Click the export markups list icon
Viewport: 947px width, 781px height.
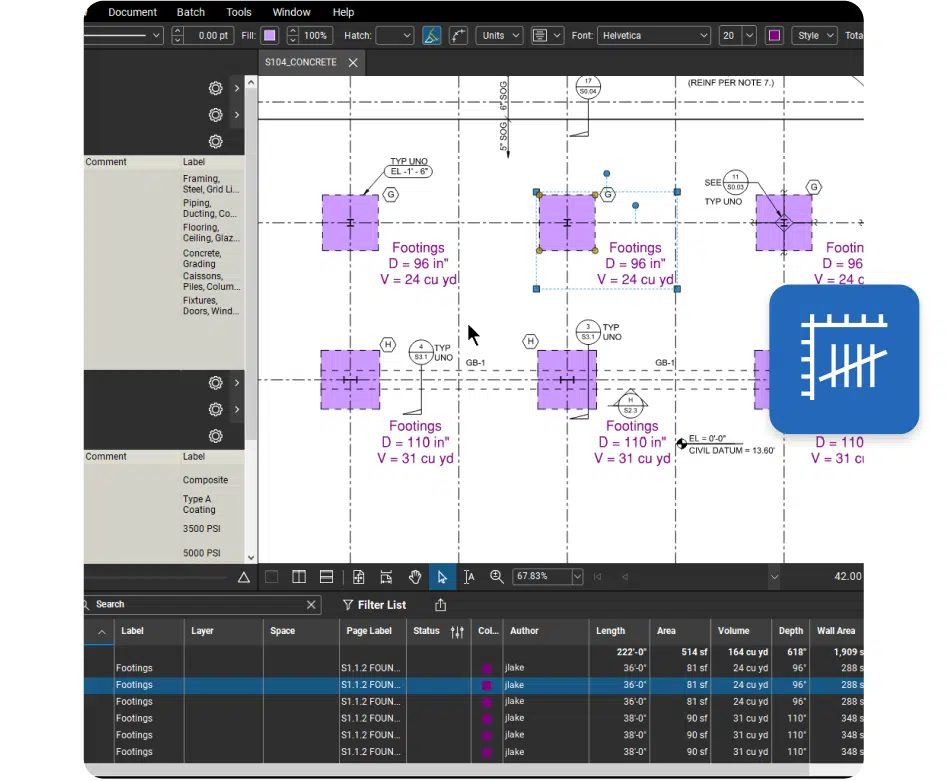pyautogui.click(x=441, y=605)
